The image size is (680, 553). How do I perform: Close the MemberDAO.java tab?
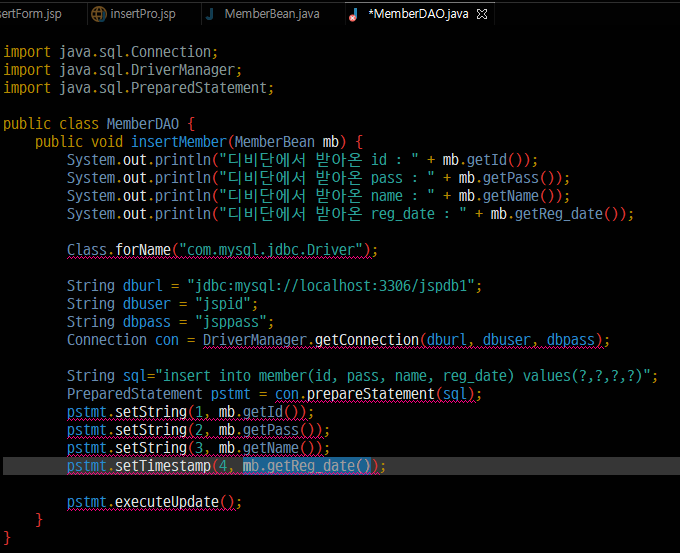482,14
